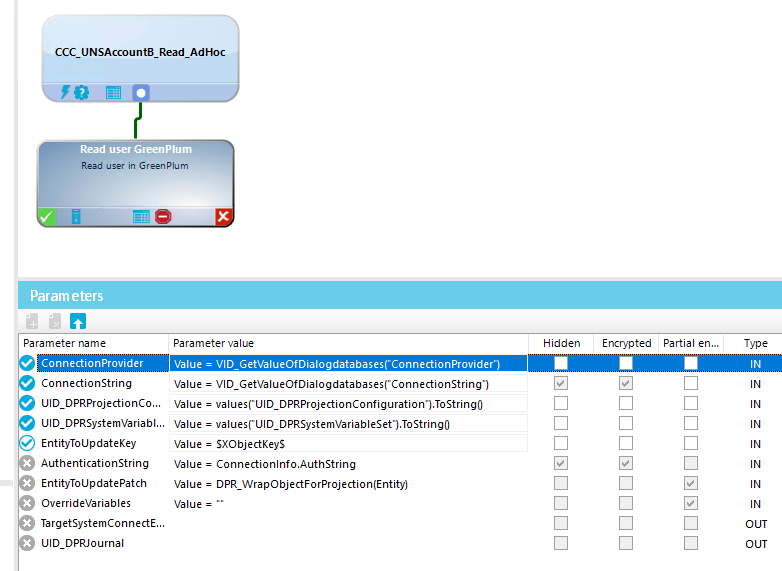Click the Parameter value column header

tap(348, 343)
